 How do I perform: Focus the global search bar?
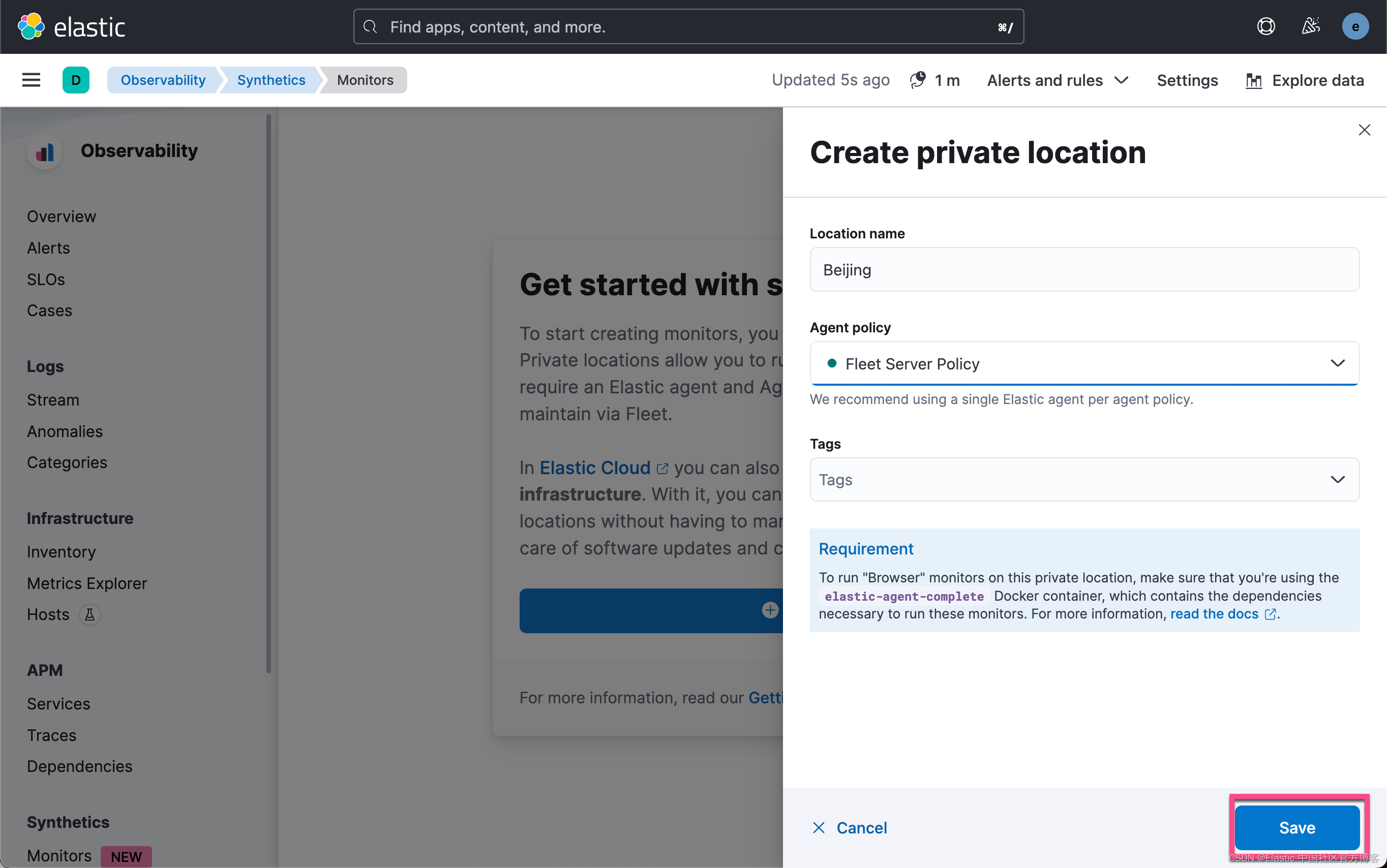[688, 26]
